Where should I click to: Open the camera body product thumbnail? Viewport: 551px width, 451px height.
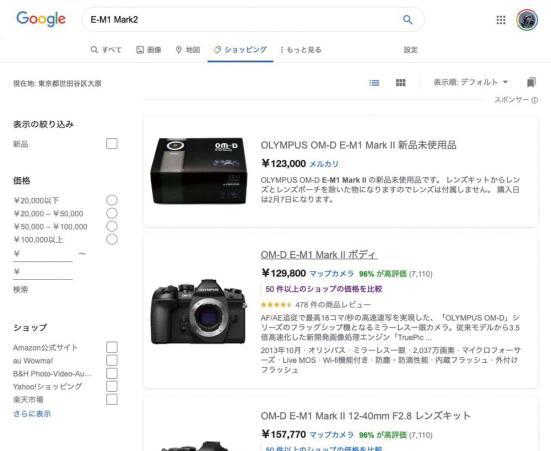pyautogui.click(x=199, y=311)
